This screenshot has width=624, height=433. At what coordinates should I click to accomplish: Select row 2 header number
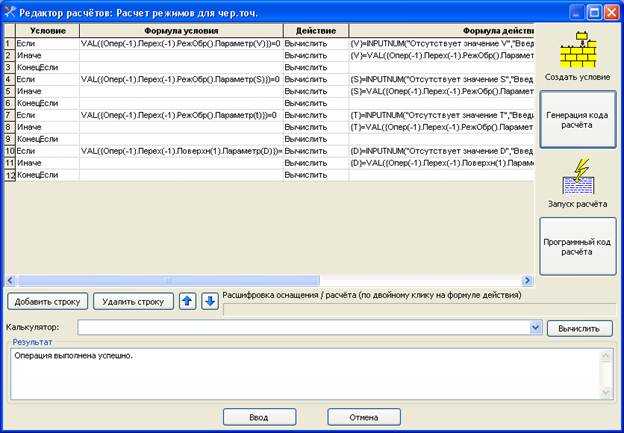[x=10, y=55]
